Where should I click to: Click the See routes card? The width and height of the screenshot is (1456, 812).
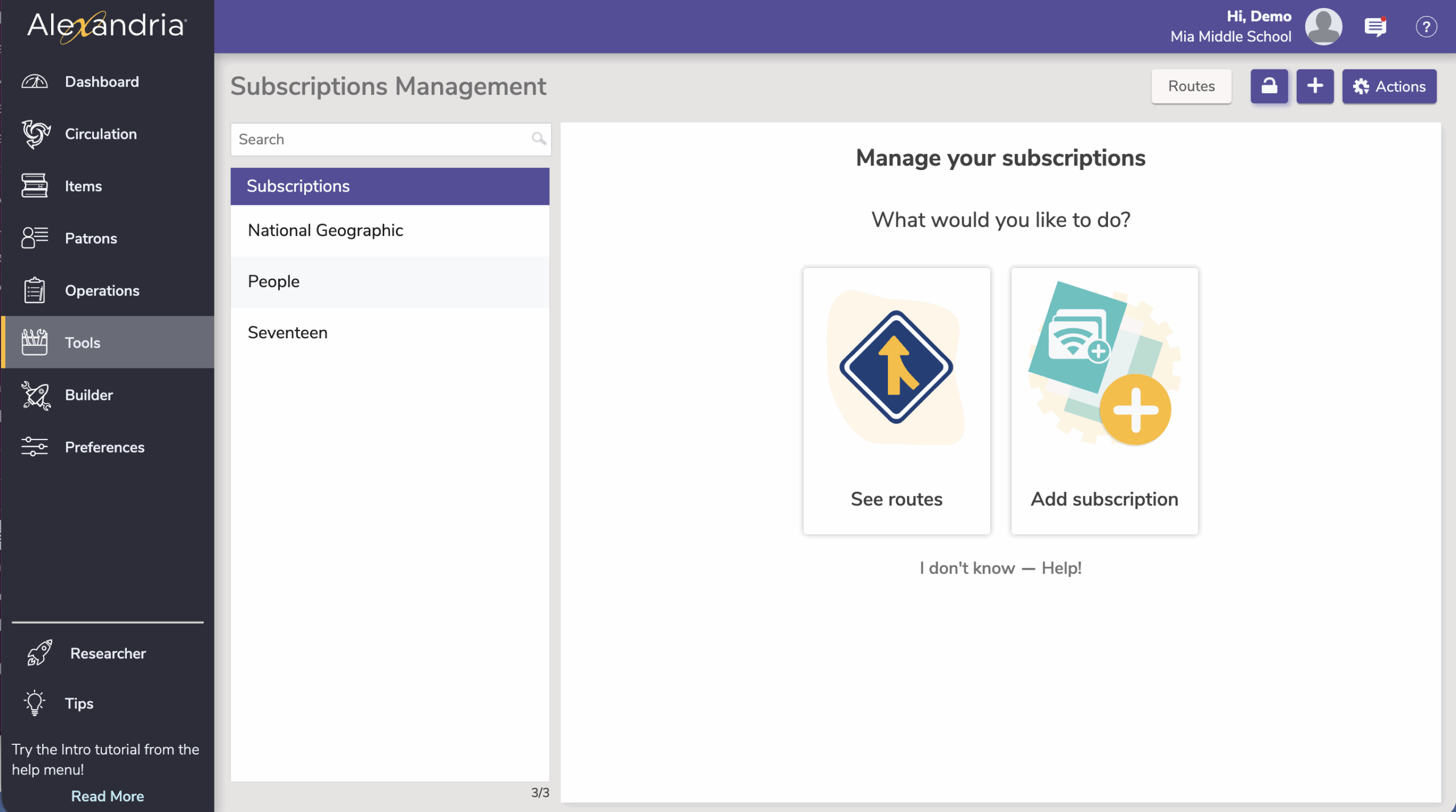point(896,401)
